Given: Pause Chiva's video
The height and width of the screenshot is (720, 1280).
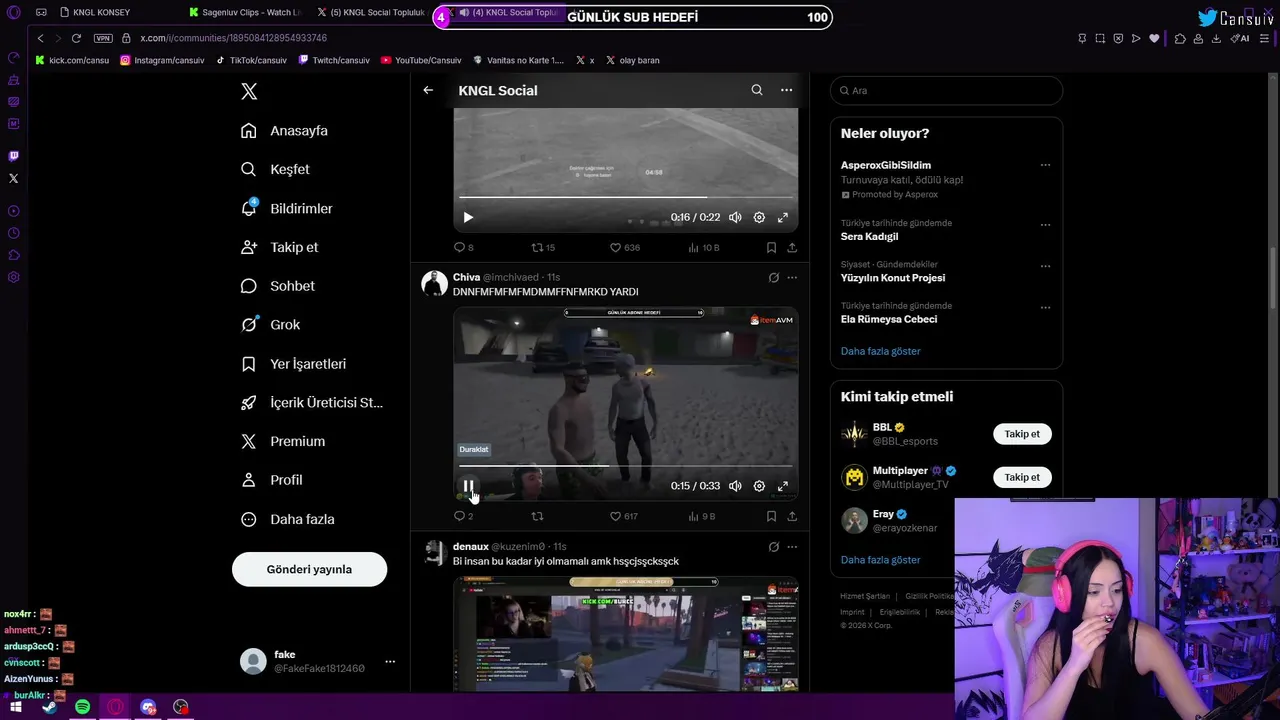Looking at the screenshot, I should (x=468, y=486).
